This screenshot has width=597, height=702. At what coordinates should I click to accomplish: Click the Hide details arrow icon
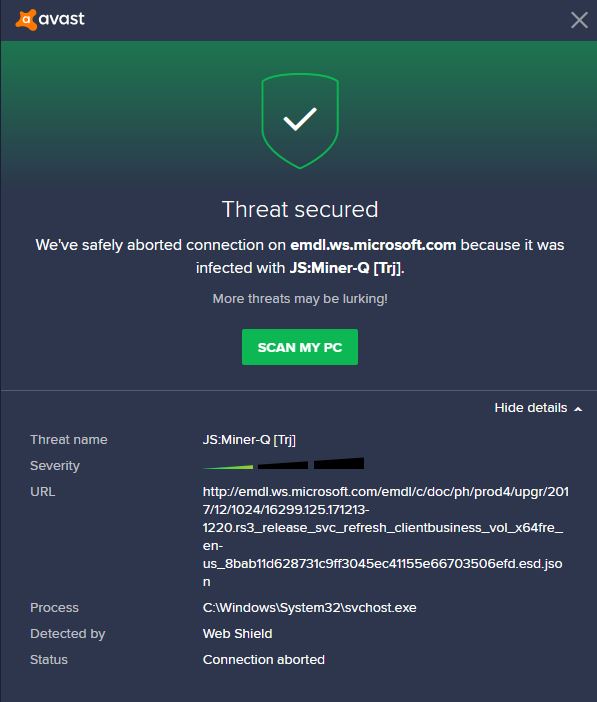click(578, 409)
